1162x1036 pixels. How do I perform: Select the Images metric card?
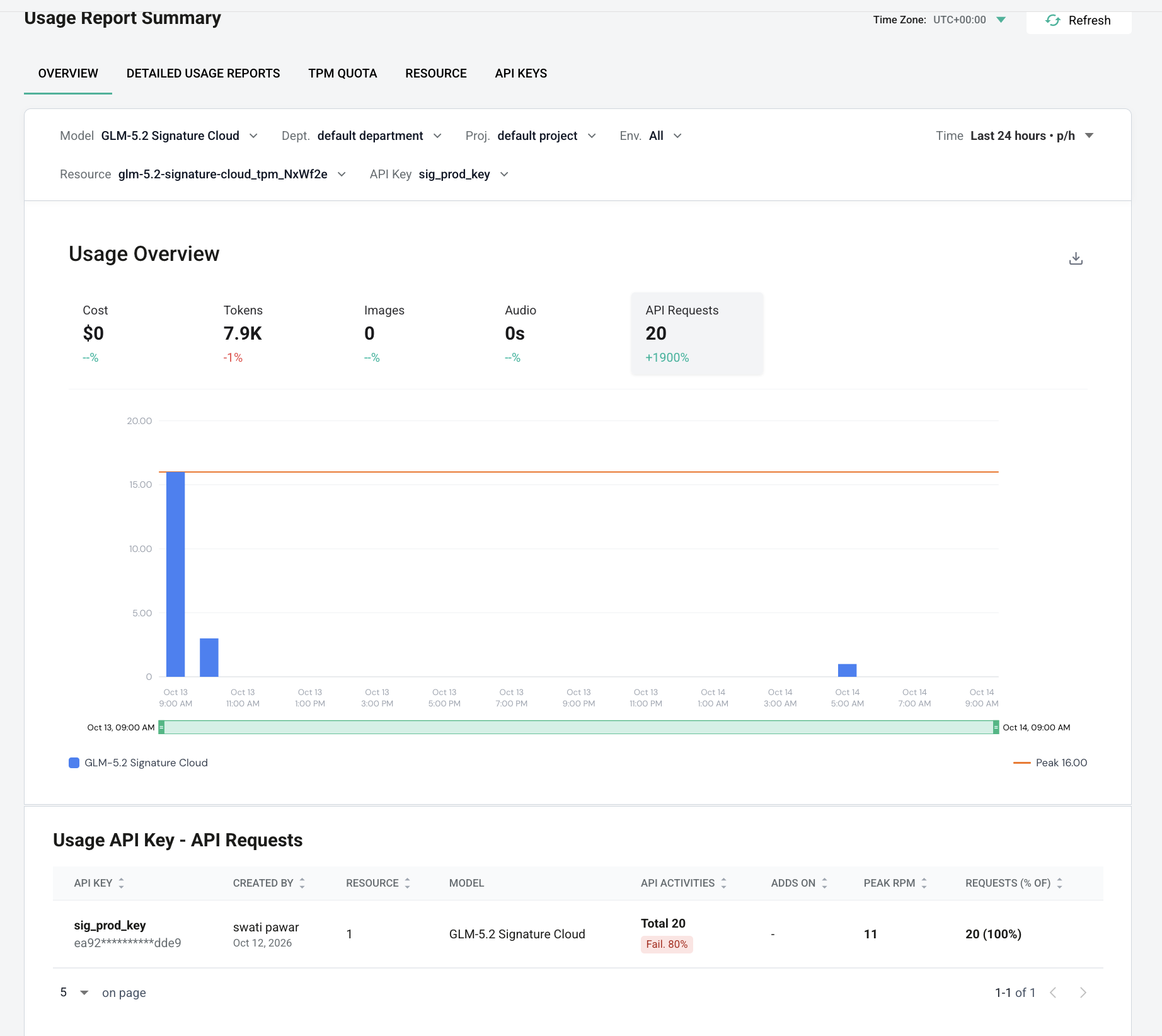point(415,334)
